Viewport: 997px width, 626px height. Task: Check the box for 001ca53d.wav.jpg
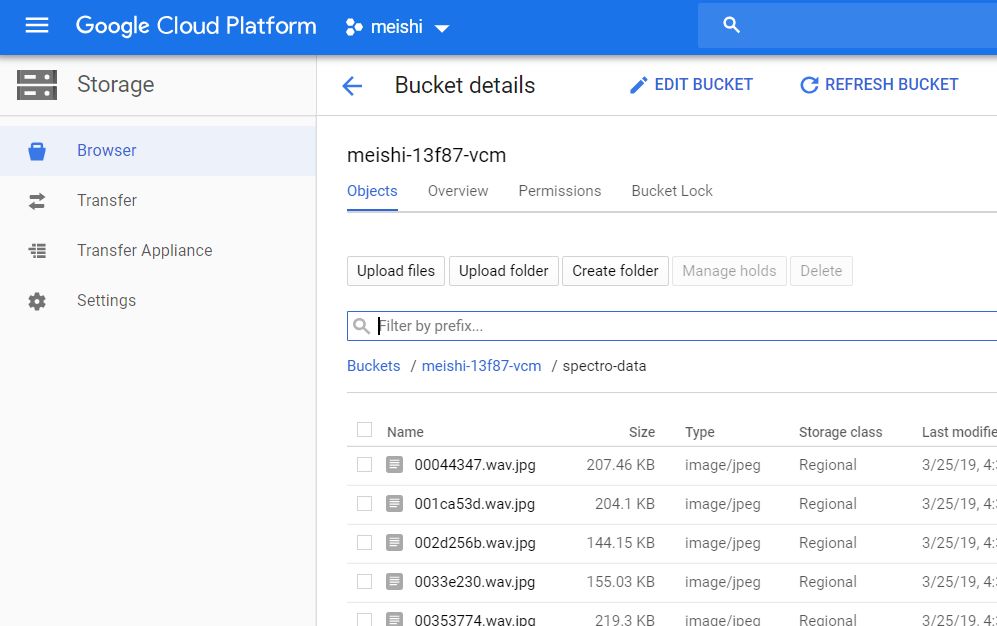click(364, 504)
